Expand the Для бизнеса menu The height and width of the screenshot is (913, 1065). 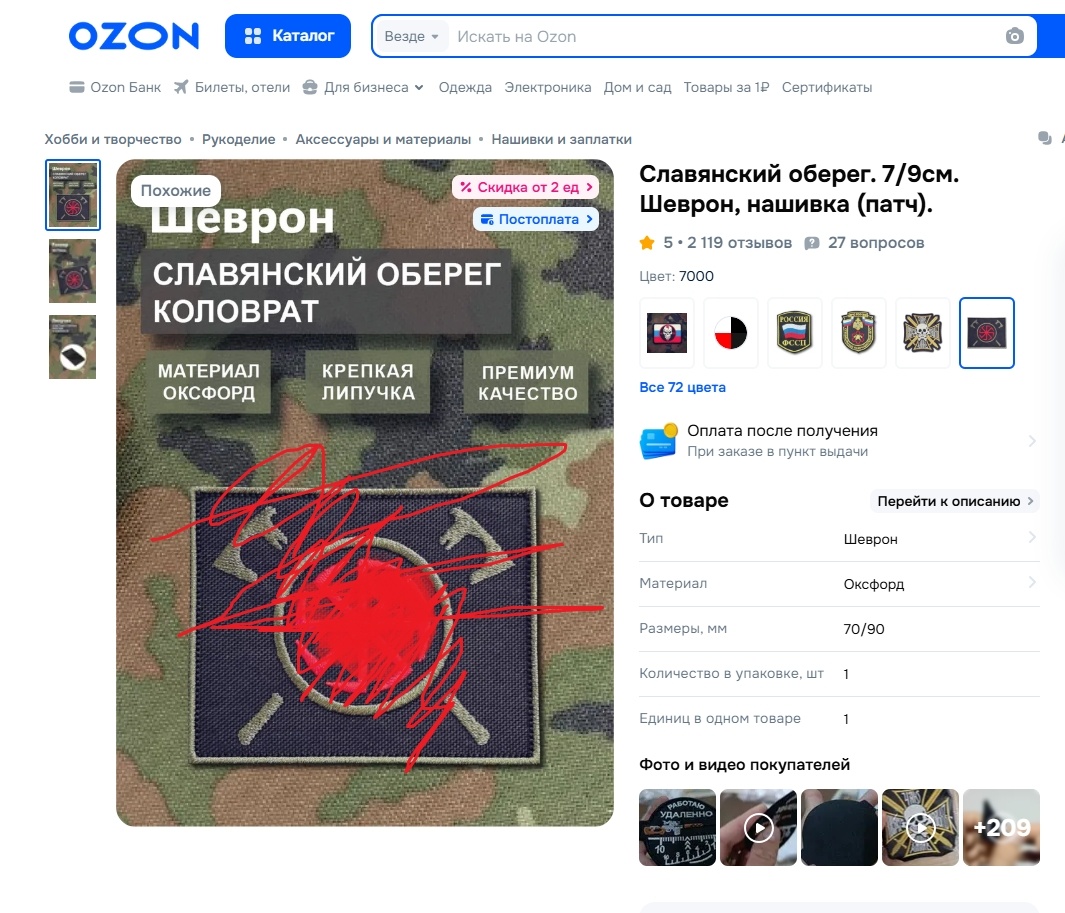pyautogui.click(x=363, y=87)
